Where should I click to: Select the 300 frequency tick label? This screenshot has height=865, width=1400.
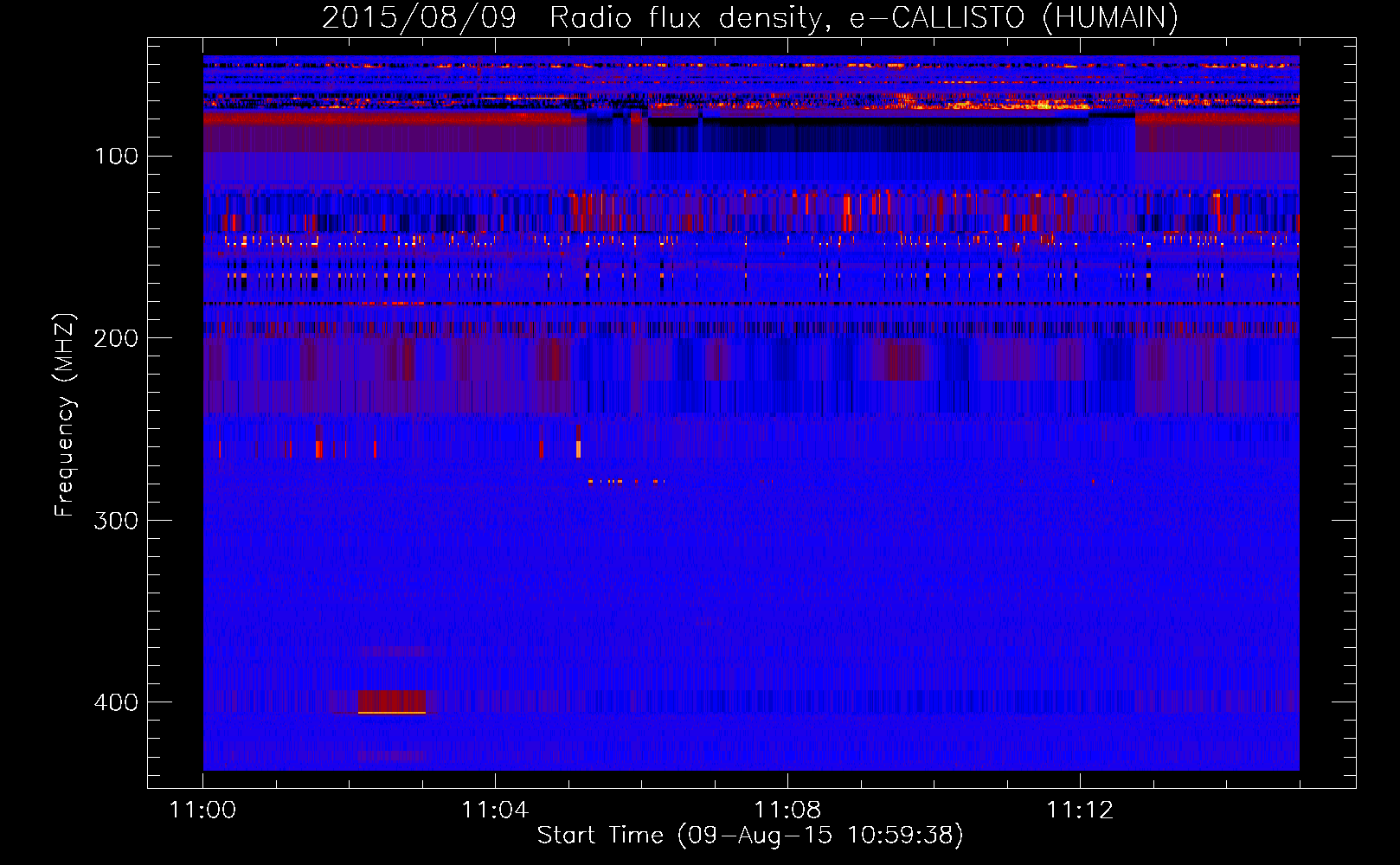point(117,520)
